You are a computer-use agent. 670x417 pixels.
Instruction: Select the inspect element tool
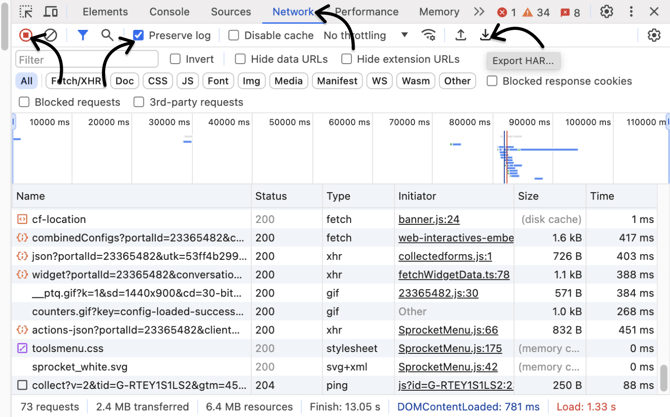[x=26, y=12]
